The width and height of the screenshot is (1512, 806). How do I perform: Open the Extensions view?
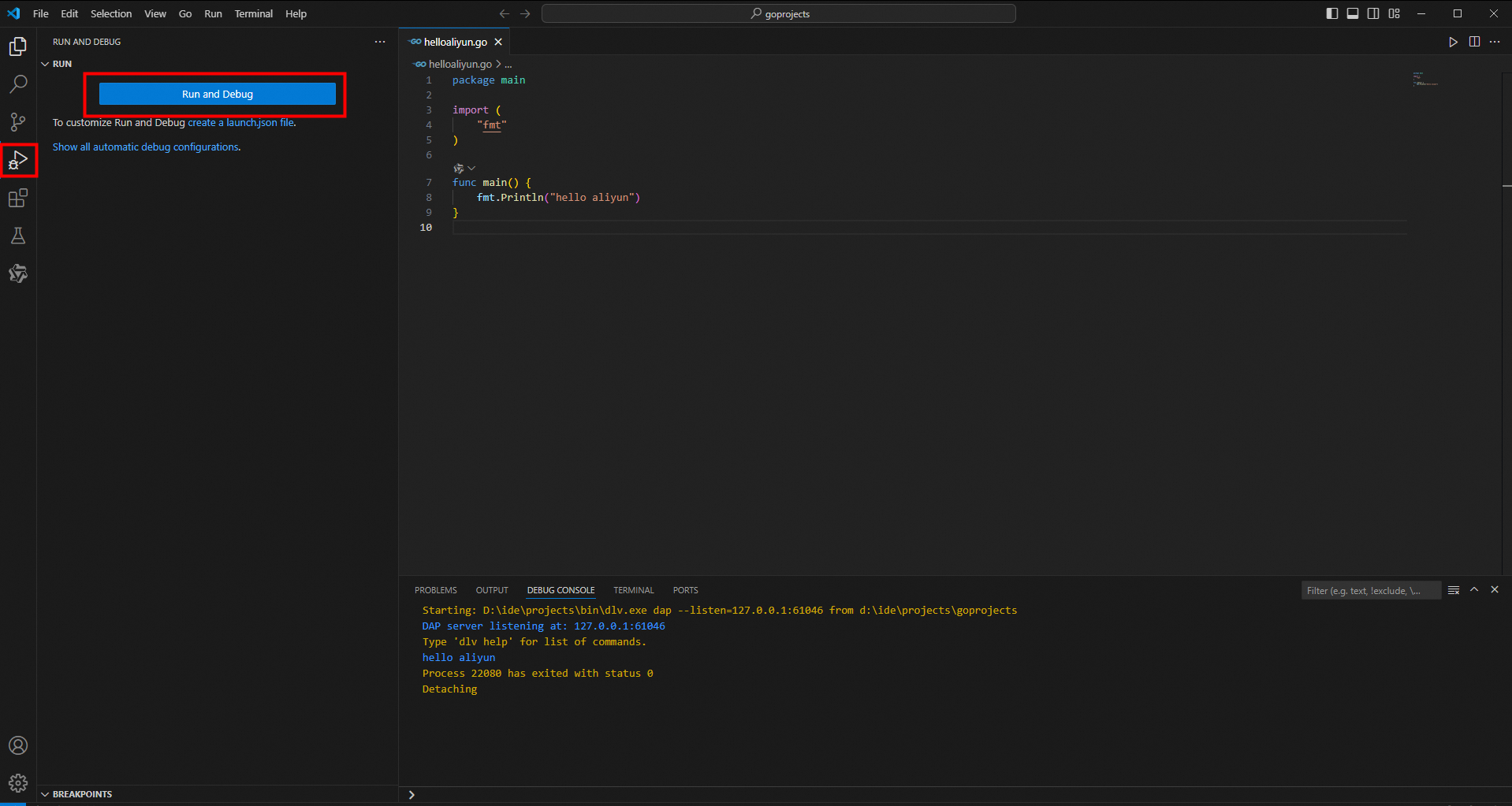[x=18, y=198]
